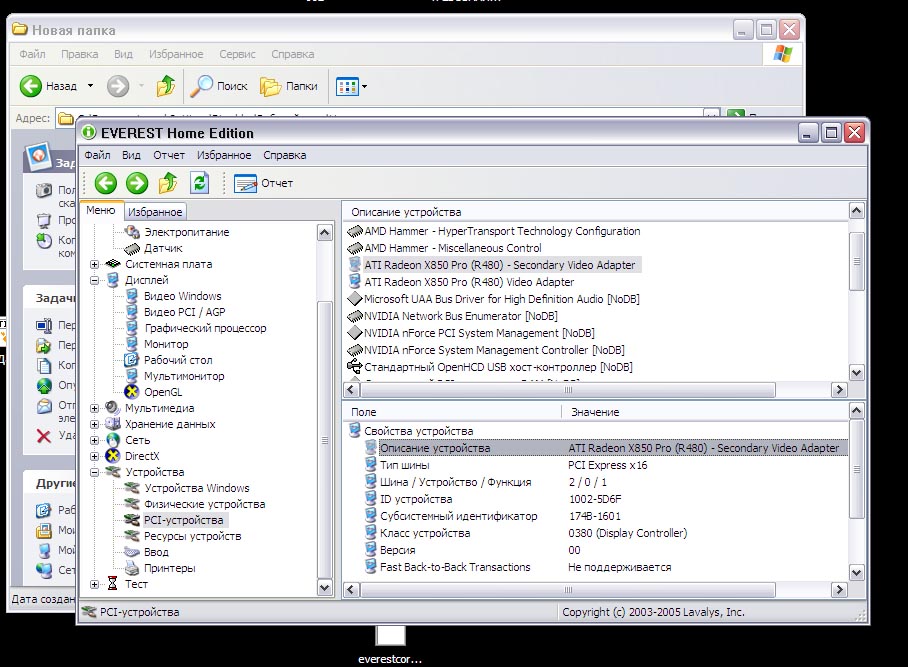
Task: Select Видео PCI / AGP item
Action: point(184,312)
